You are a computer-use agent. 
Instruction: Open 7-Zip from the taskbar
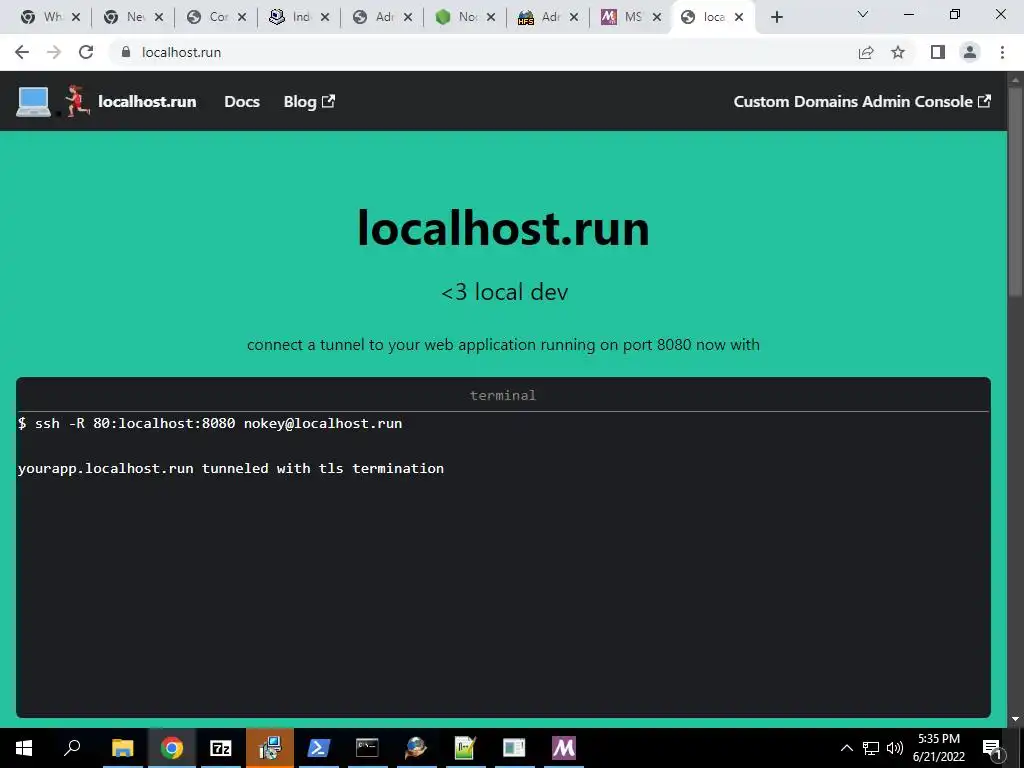(x=221, y=748)
